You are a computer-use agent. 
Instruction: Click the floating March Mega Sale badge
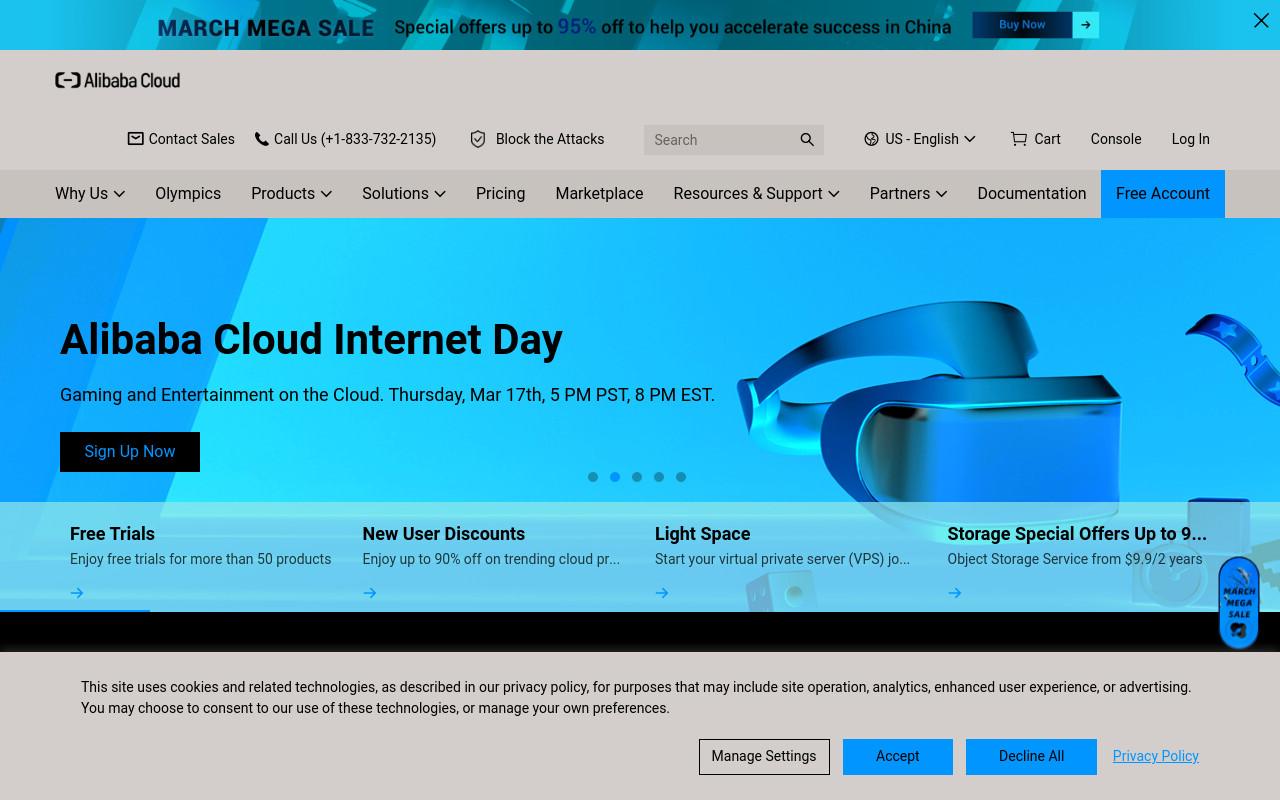coord(1239,603)
